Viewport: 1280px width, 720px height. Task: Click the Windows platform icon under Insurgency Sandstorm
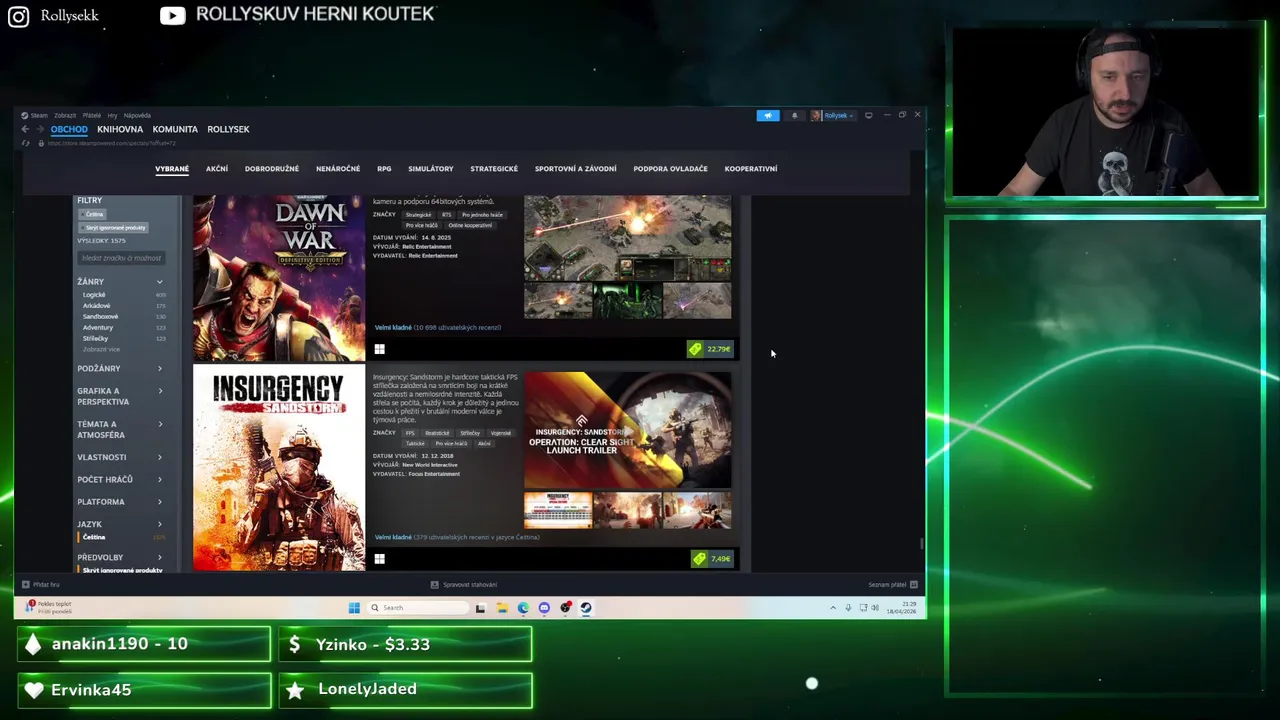[x=379, y=559]
